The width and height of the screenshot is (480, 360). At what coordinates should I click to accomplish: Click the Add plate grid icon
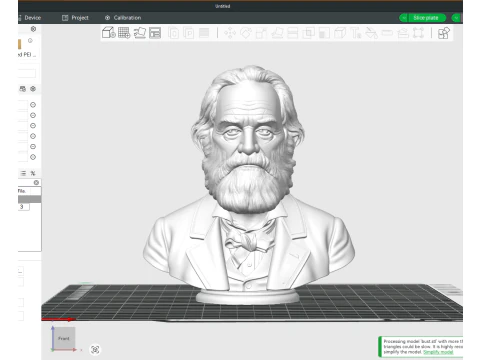tap(124, 33)
